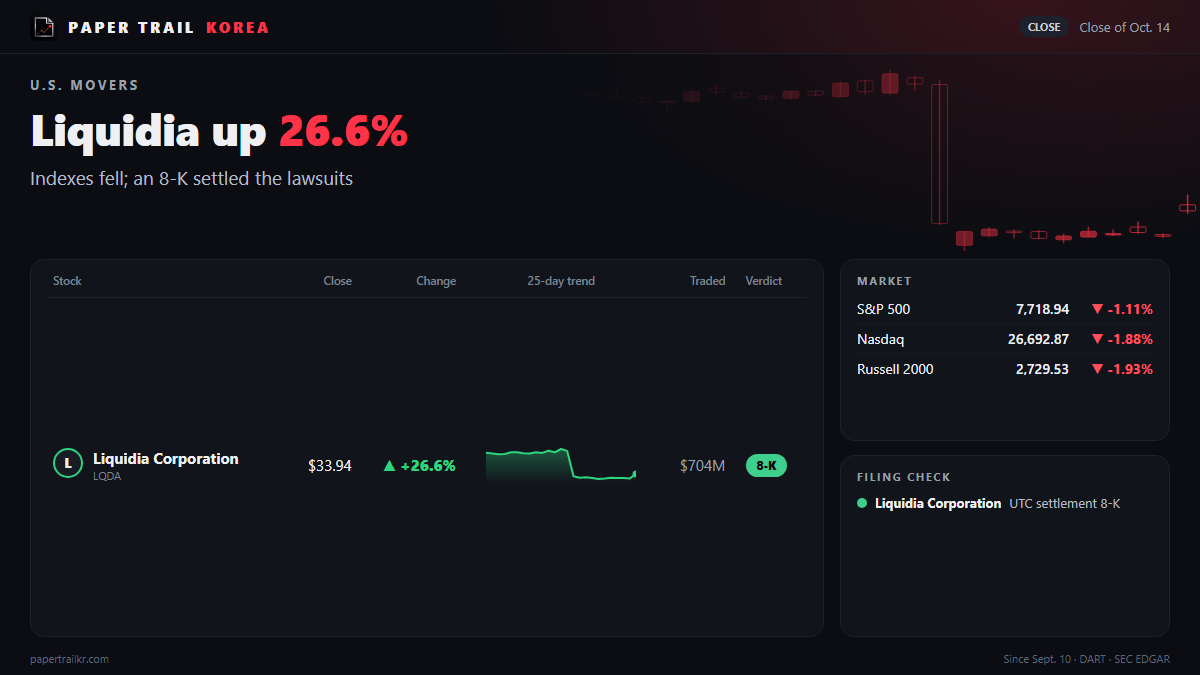1200x675 pixels.
Task: Click the S&P 500 red down arrow
Action: click(1097, 310)
